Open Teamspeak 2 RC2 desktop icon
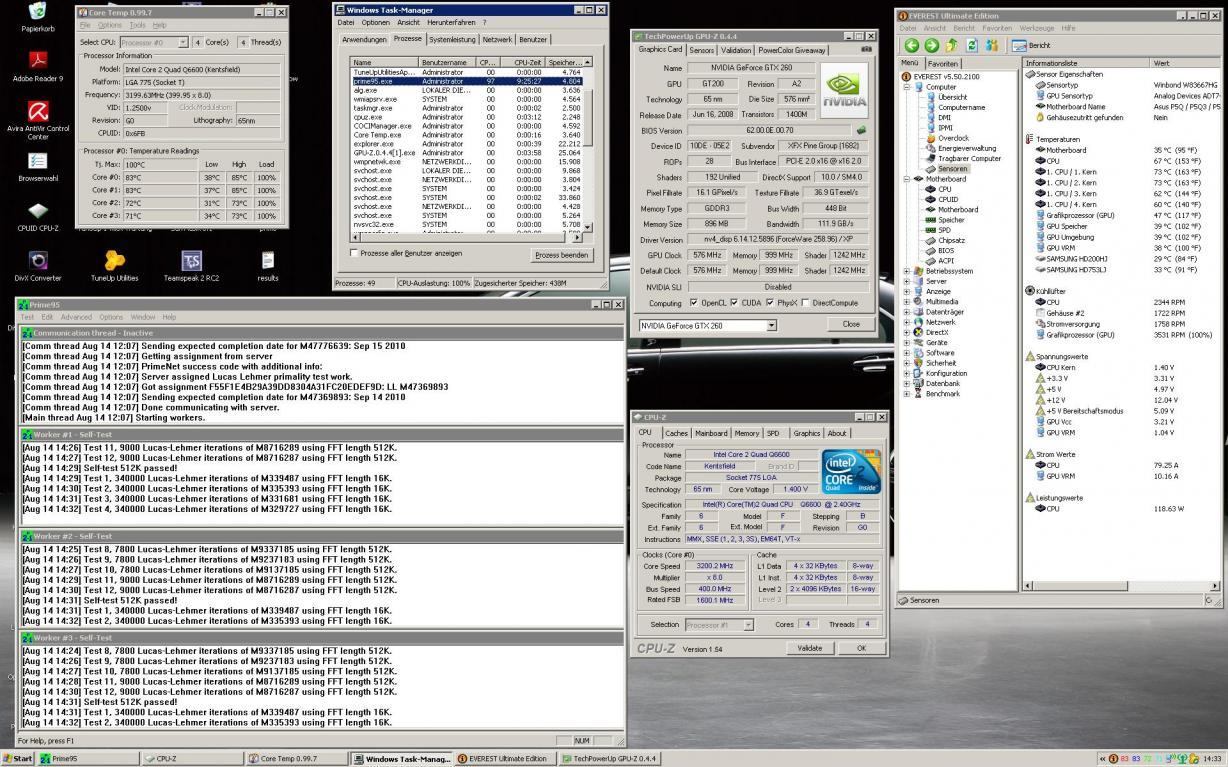This screenshot has width=1228, height=767. coord(191,267)
